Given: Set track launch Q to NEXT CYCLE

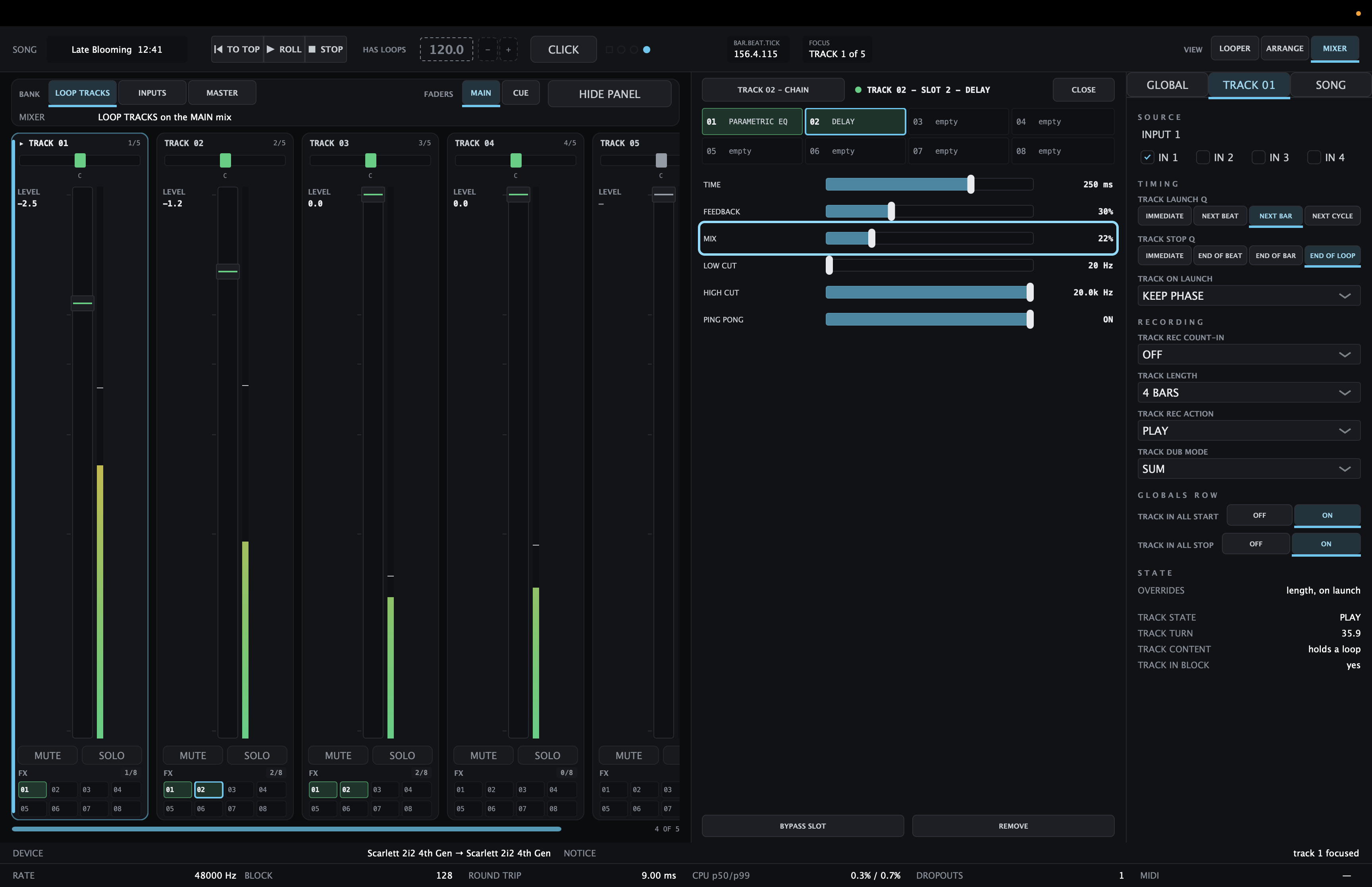Looking at the screenshot, I should [1332, 216].
